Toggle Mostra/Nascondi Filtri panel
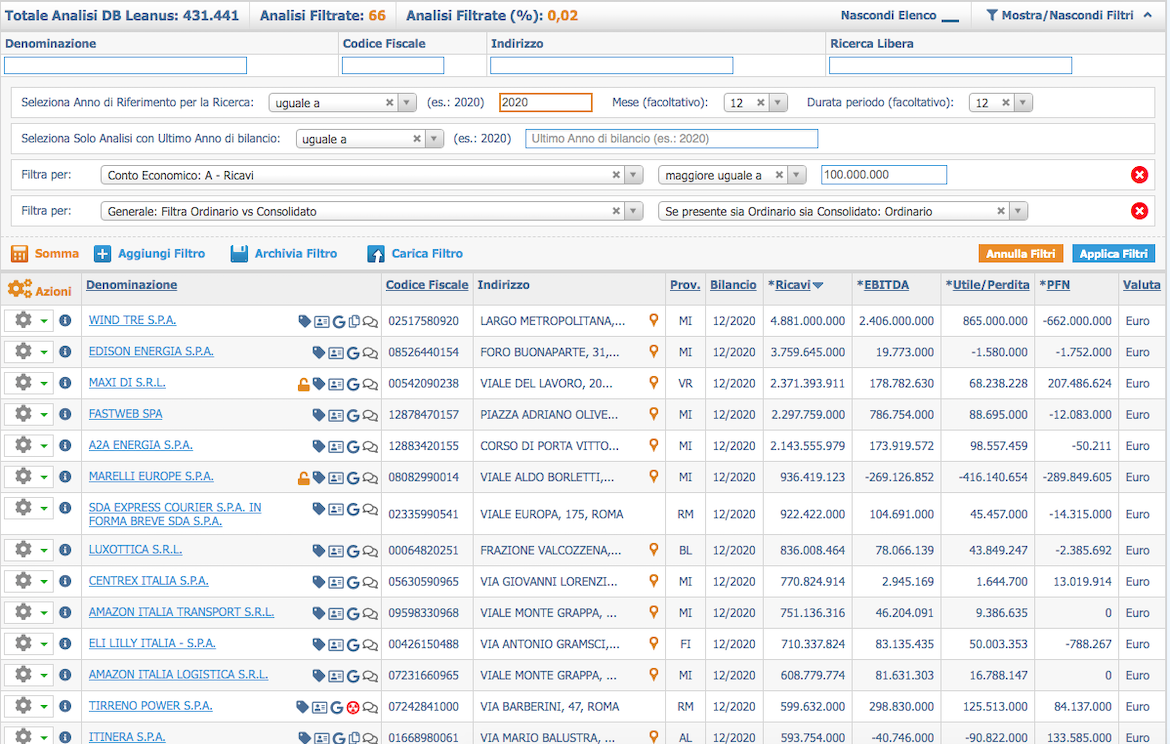 click(1069, 16)
